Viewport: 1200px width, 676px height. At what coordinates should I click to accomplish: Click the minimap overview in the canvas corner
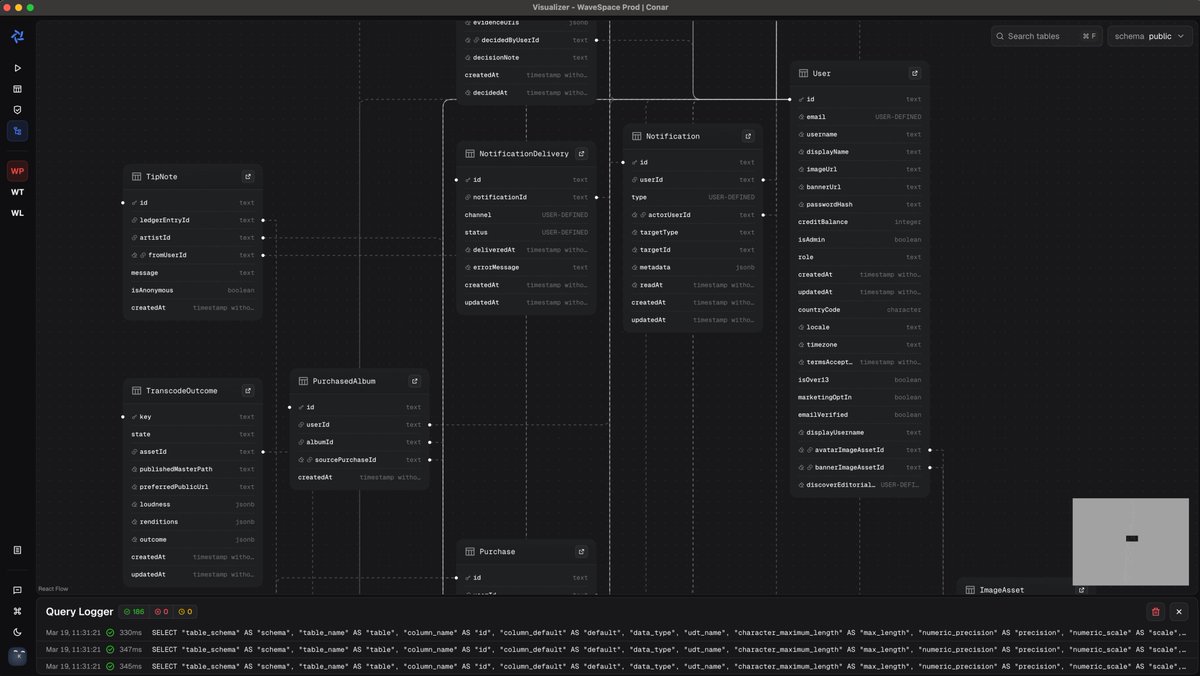click(1132, 541)
